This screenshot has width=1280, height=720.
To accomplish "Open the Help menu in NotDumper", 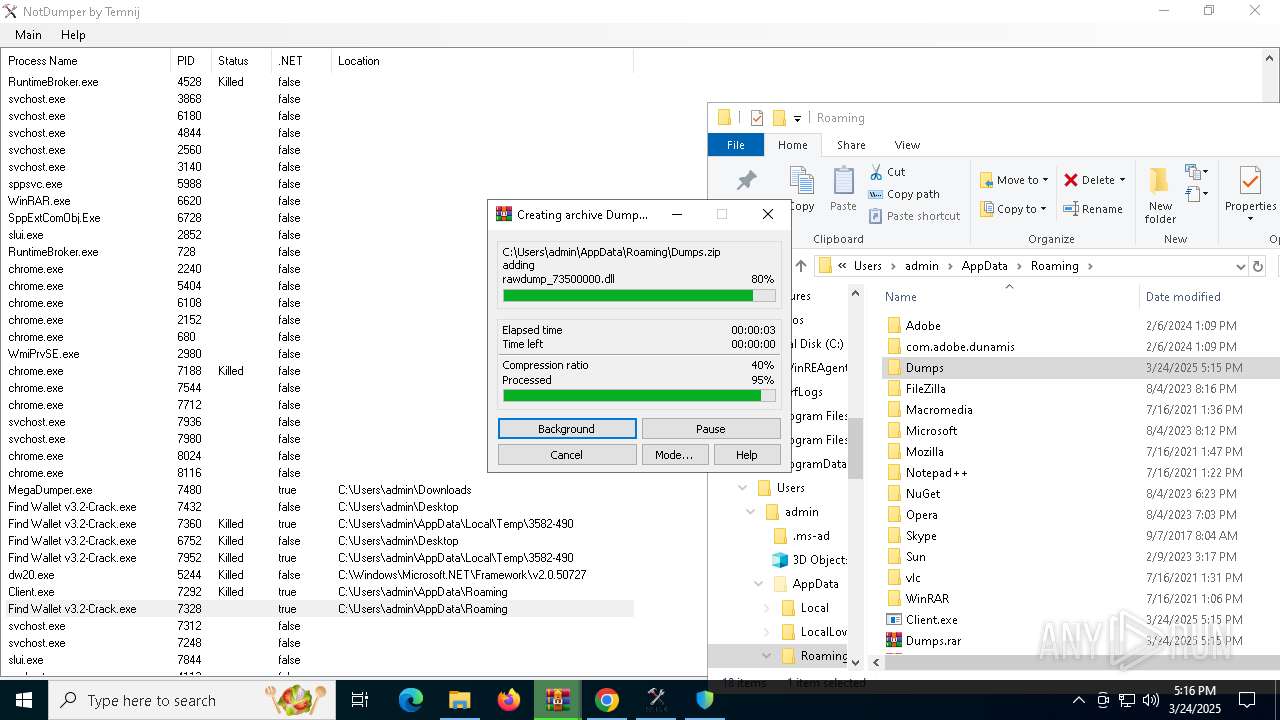I will 73,34.
